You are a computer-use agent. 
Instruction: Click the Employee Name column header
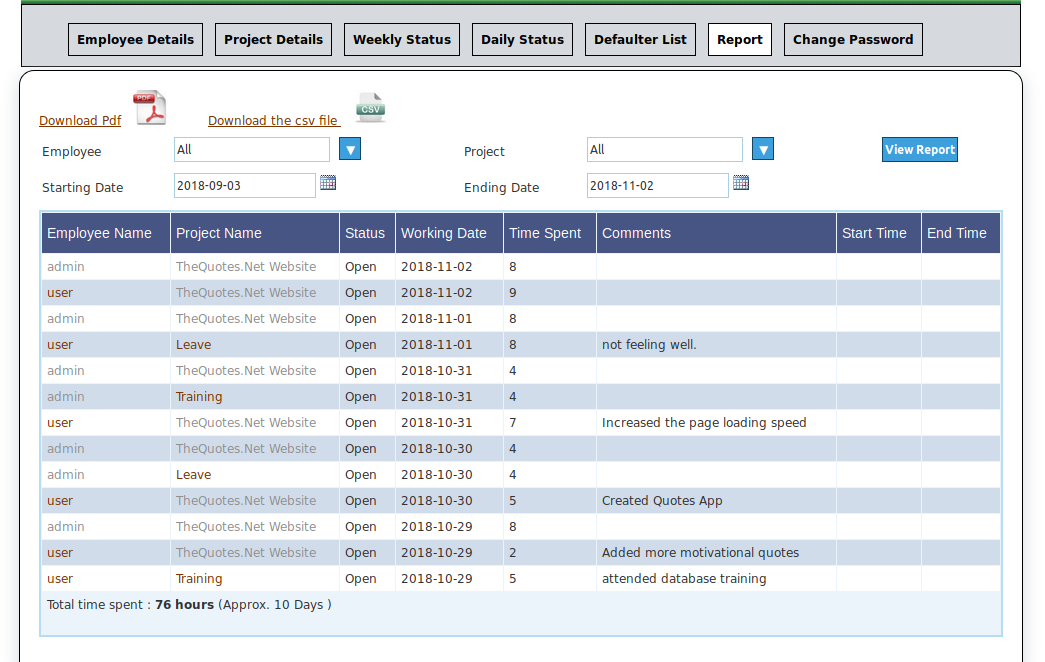pos(106,233)
